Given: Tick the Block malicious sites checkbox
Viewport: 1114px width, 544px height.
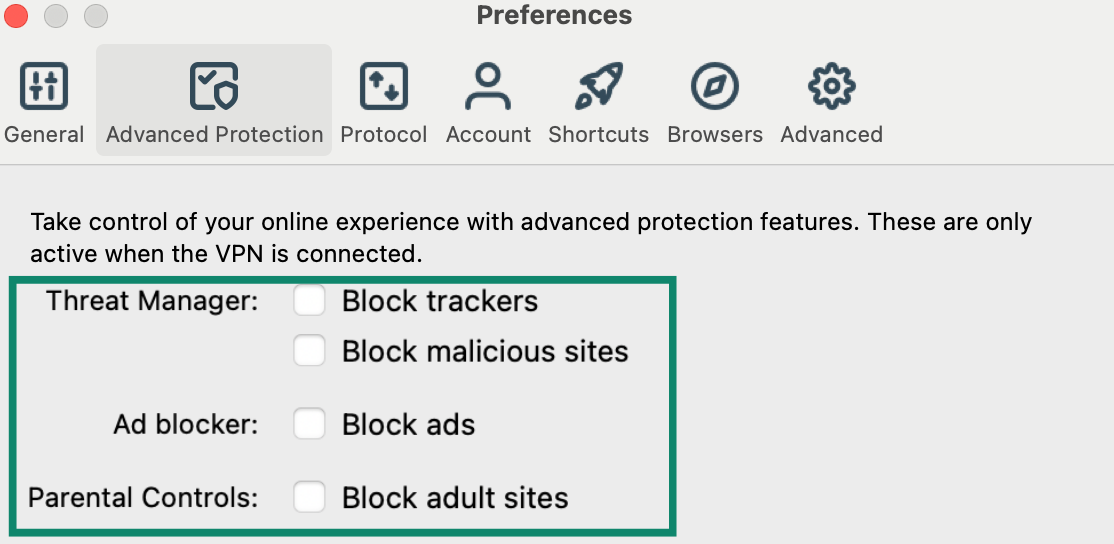Looking at the screenshot, I should click(309, 351).
